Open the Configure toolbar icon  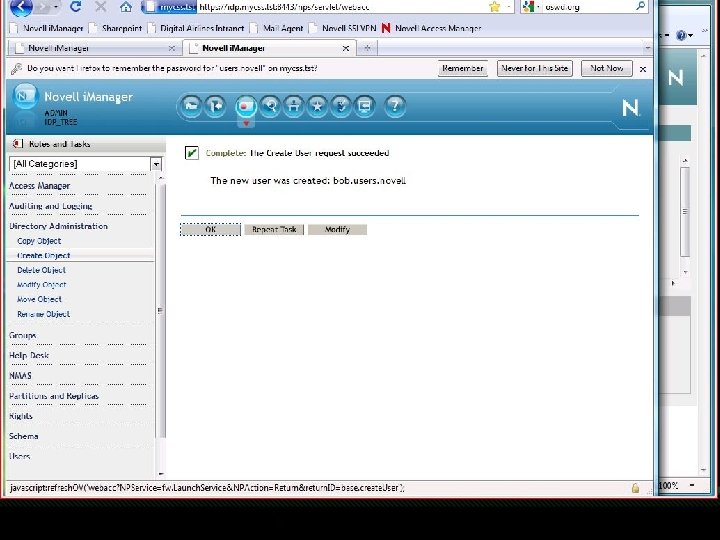click(x=294, y=106)
